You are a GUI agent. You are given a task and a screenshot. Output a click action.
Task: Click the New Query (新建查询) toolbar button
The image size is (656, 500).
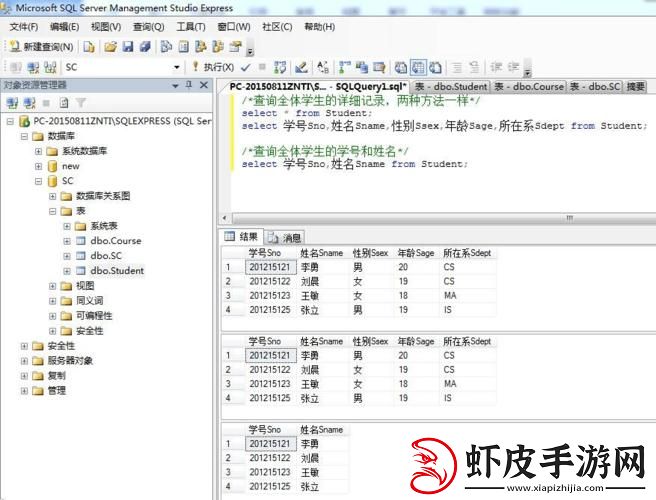pyautogui.click(x=41, y=46)
